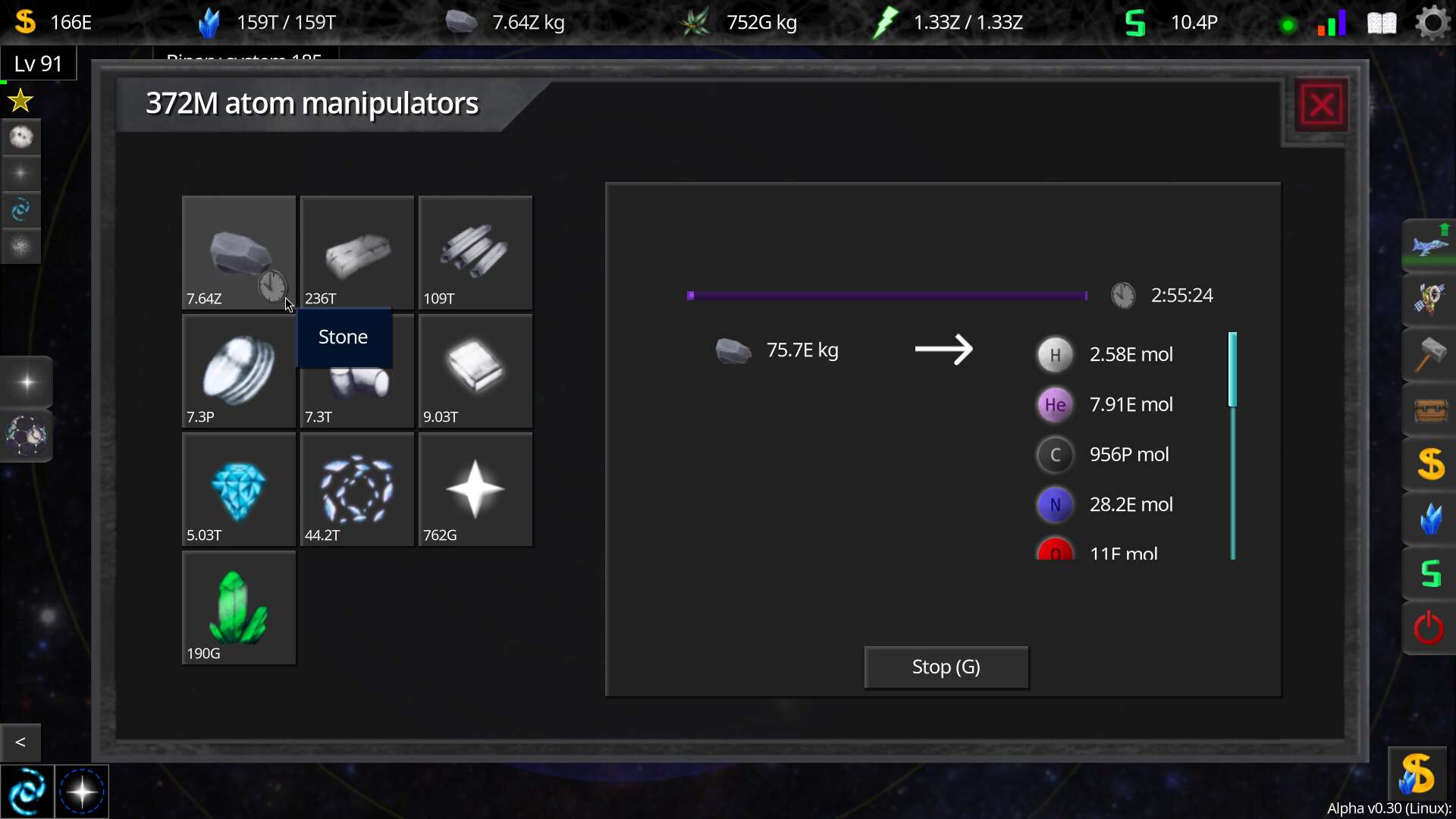Click the 956P mol carbon value

click(x=1129, y=454)
